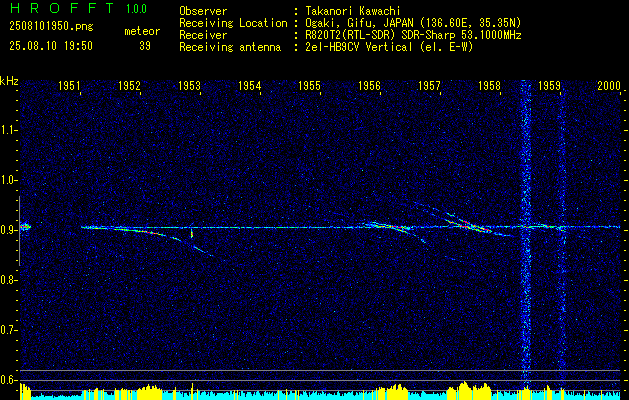The height and width of the screenshot is (400, 629).
Task: Click the short vertical spike at 1953
Action: pyautogui.click(x=191, y=233)
